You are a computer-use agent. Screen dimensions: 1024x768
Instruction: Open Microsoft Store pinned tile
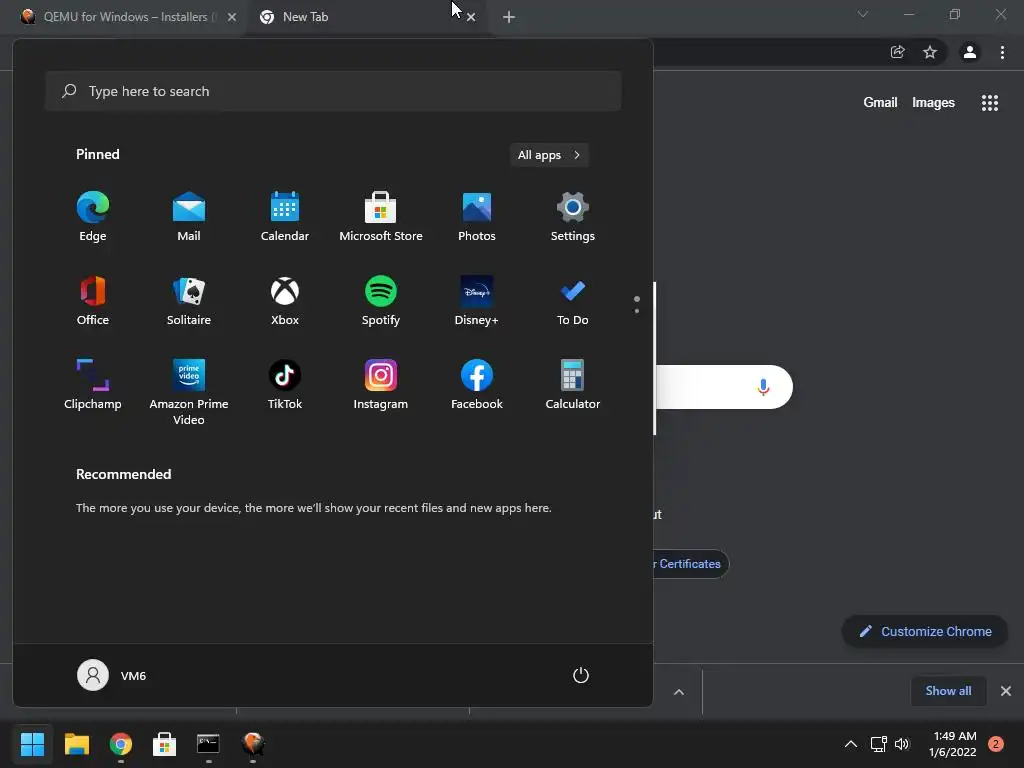tap(381, 216)
